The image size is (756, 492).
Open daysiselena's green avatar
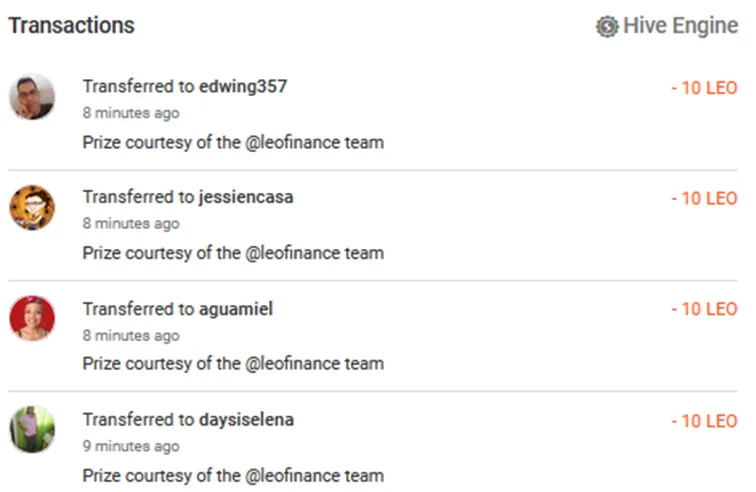(32, 429)
